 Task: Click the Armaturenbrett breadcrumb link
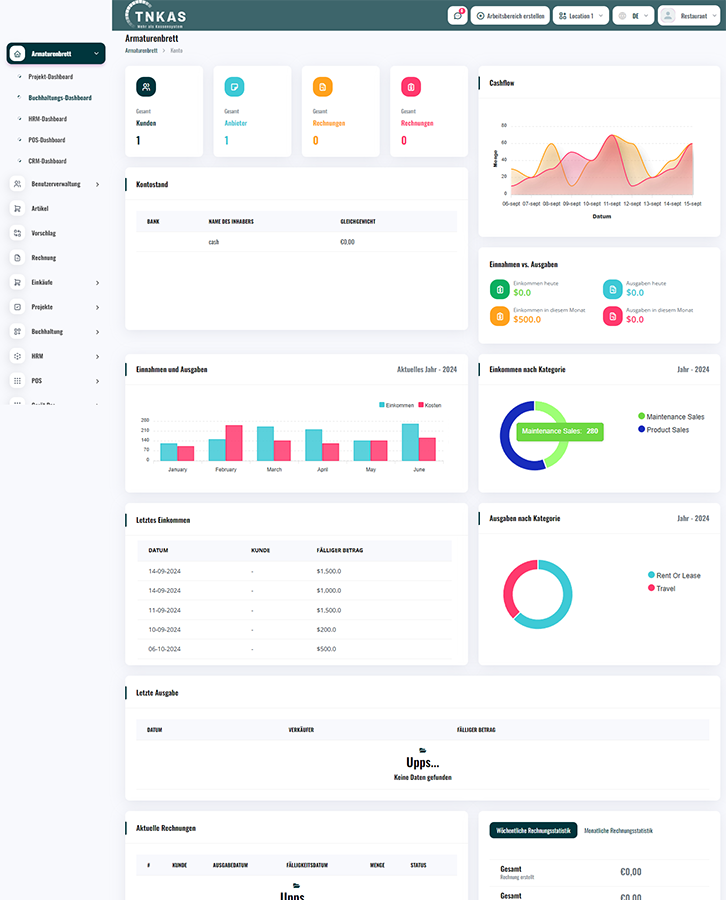coord(141,50)
